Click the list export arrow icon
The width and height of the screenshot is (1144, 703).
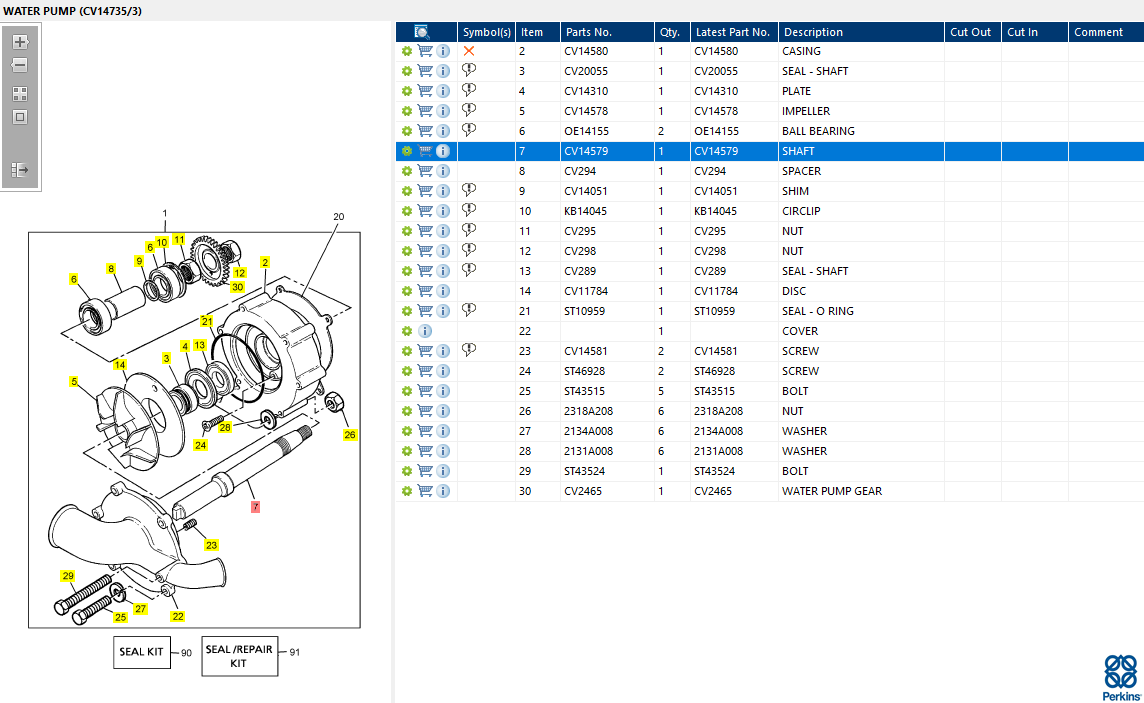click(20, 170)
